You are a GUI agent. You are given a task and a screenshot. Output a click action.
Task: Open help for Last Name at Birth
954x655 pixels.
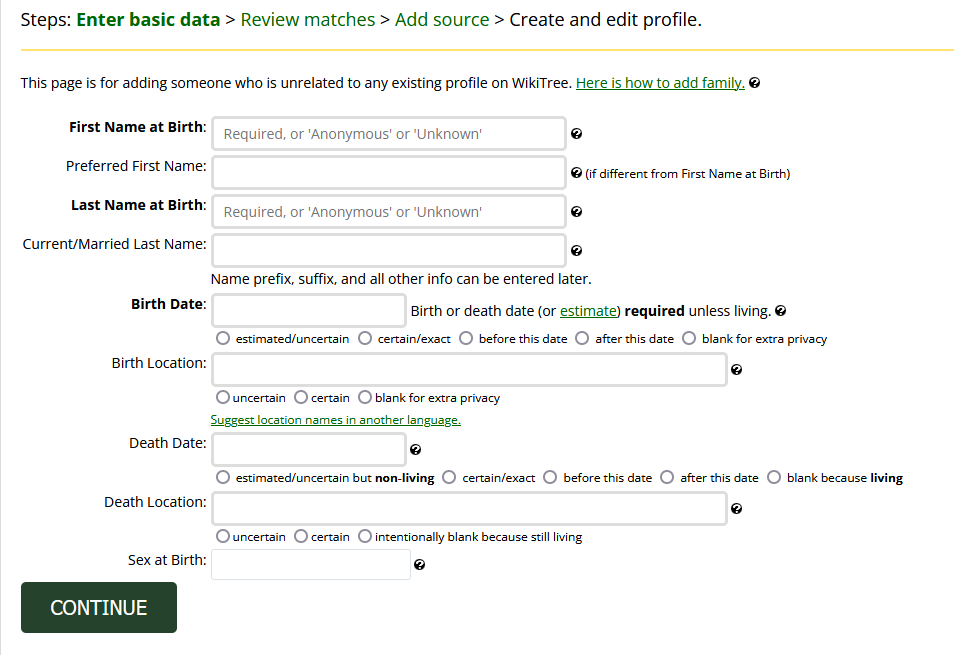pos(577,211)
